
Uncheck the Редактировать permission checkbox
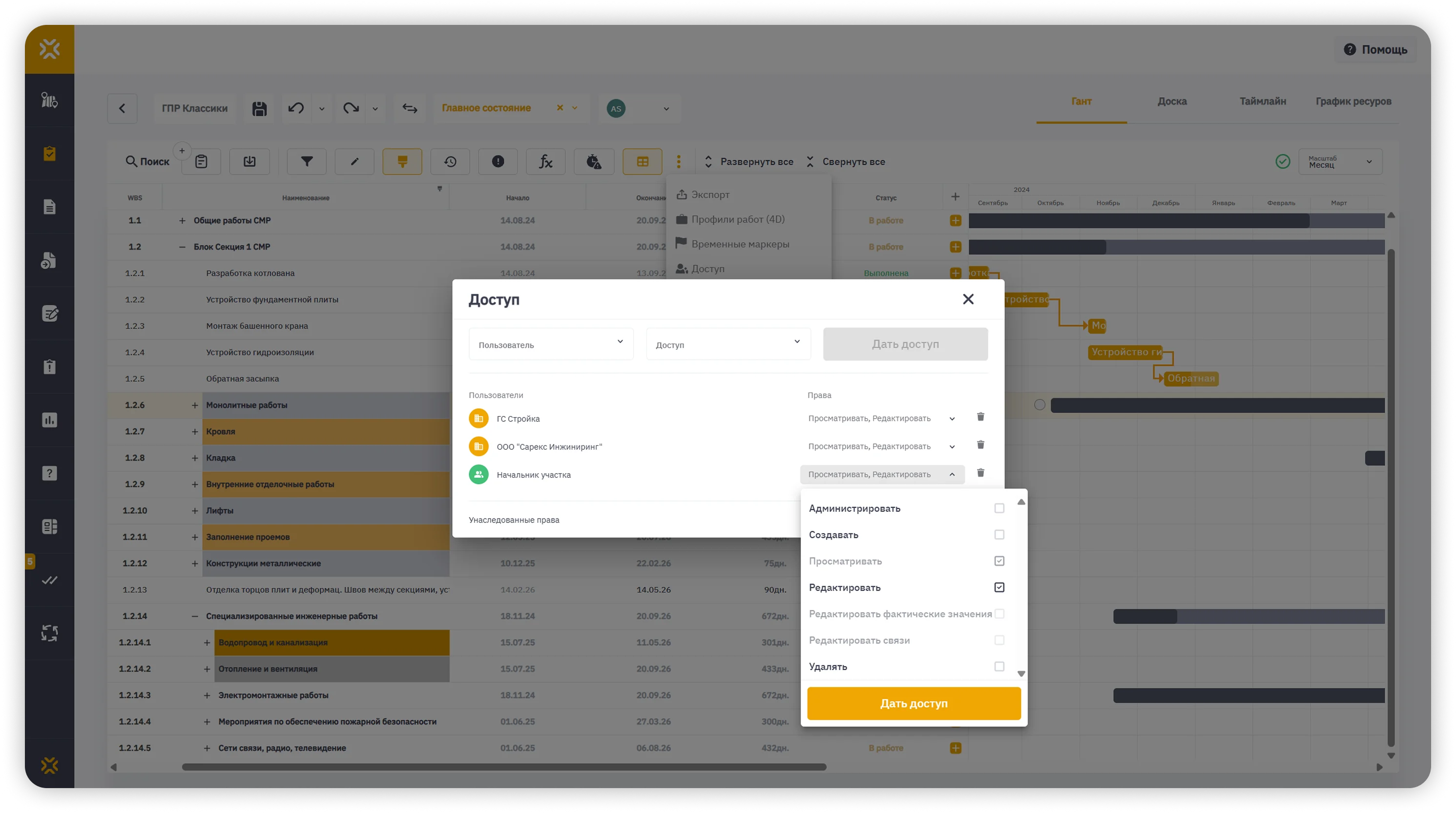(999, 587)
